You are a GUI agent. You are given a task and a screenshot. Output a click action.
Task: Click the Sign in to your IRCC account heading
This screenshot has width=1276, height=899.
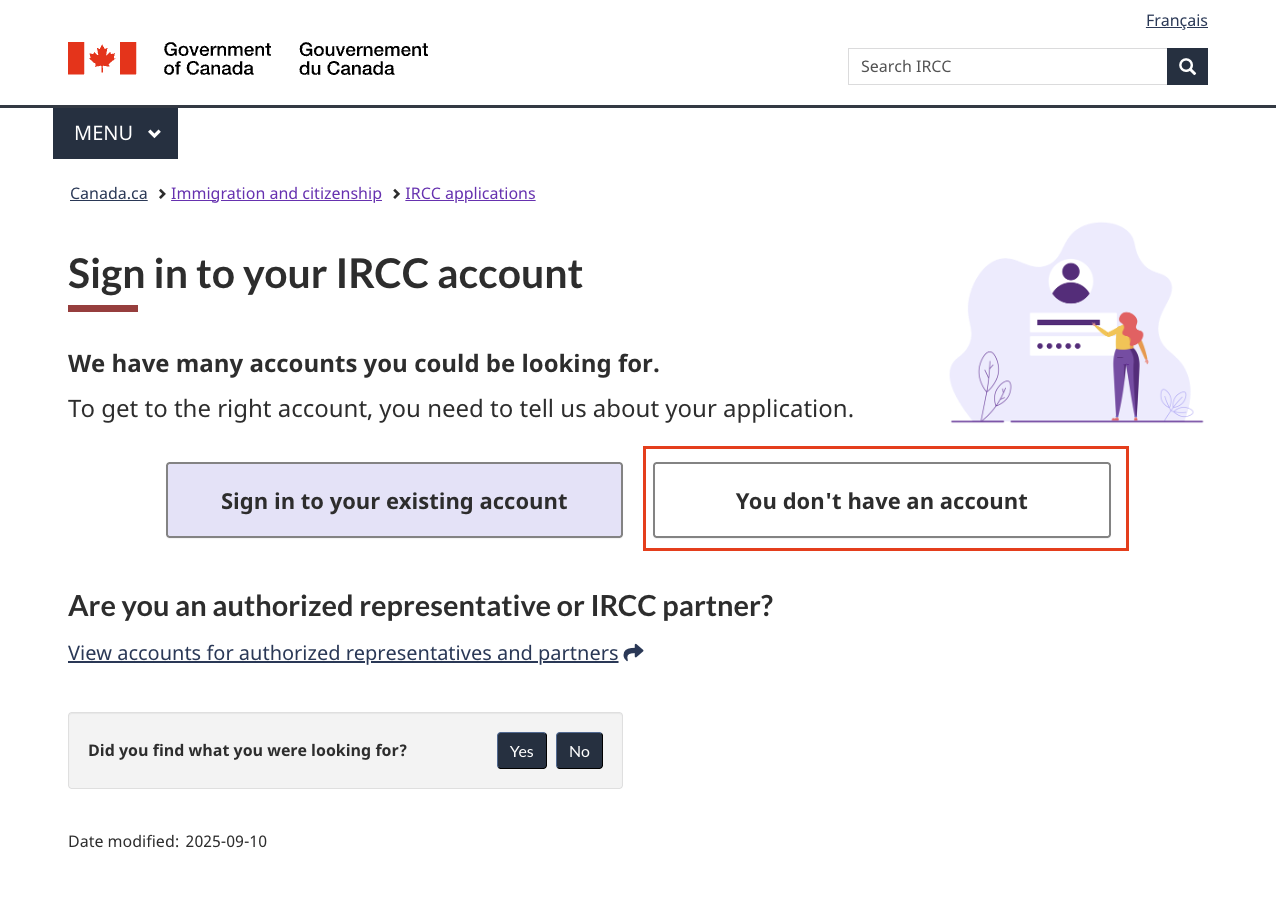[325, 274]
